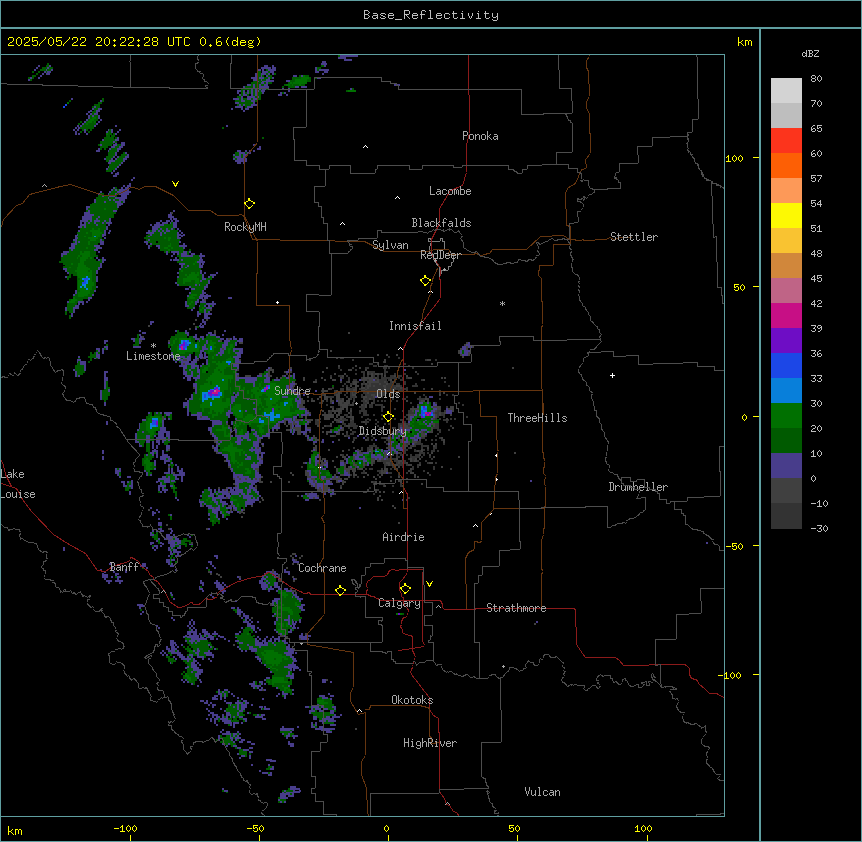Image resolution: width=862 pixels, height=842 pixels.
Task: Click the Ponoka city label
Action: coord(480,136)
